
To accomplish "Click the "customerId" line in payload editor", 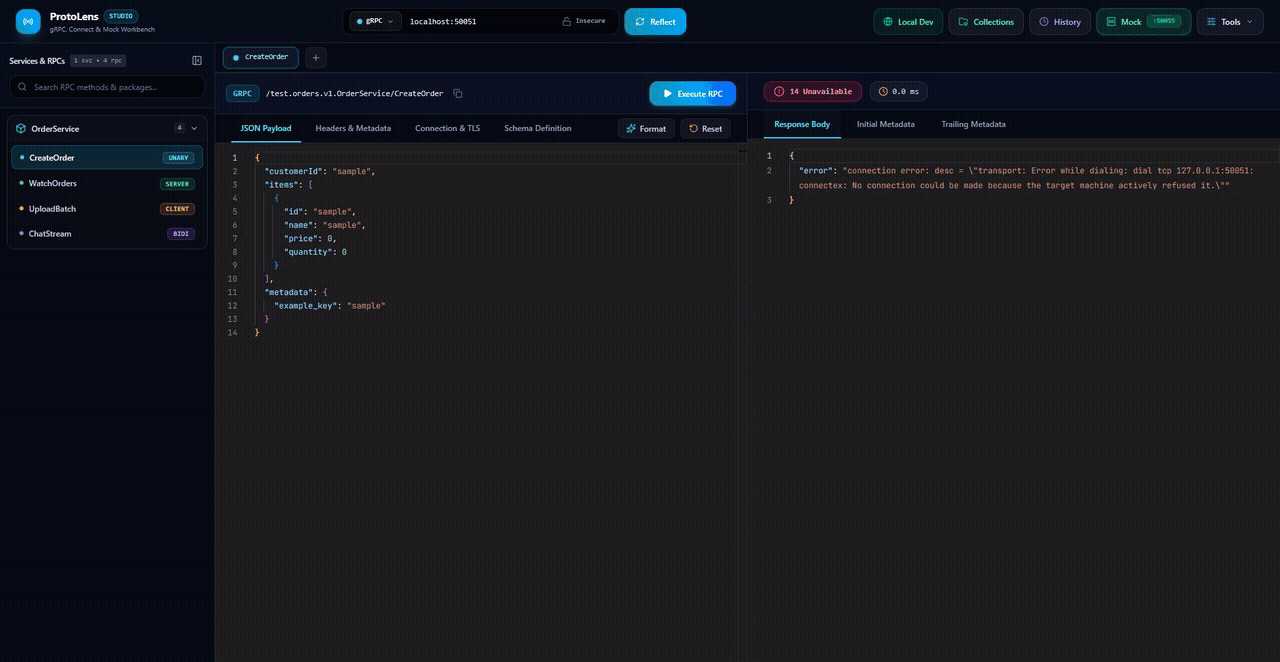I will (319, 171).
